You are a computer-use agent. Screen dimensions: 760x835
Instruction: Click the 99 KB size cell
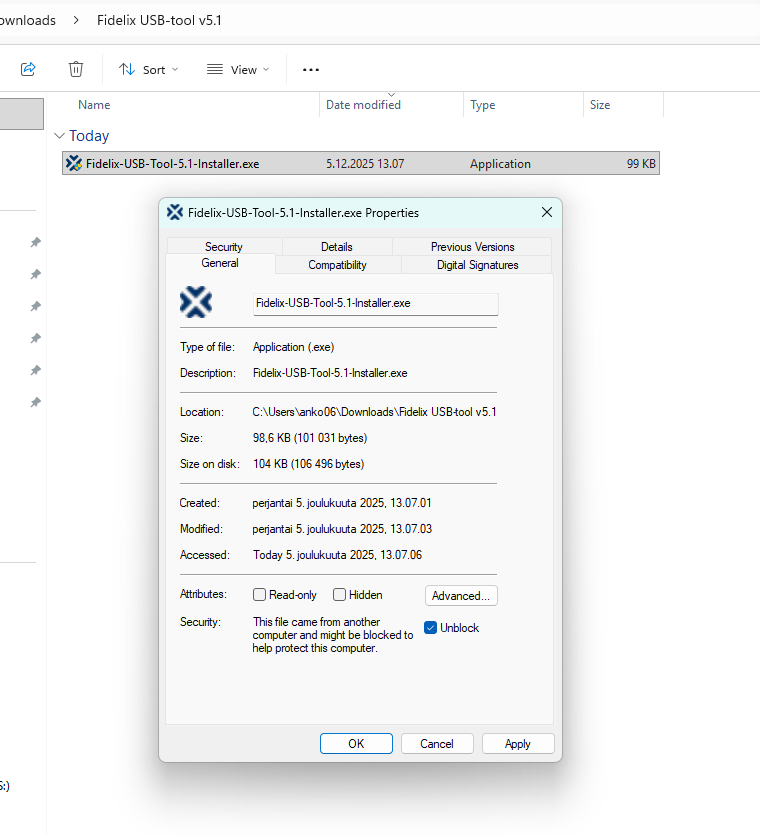[641, 163]
